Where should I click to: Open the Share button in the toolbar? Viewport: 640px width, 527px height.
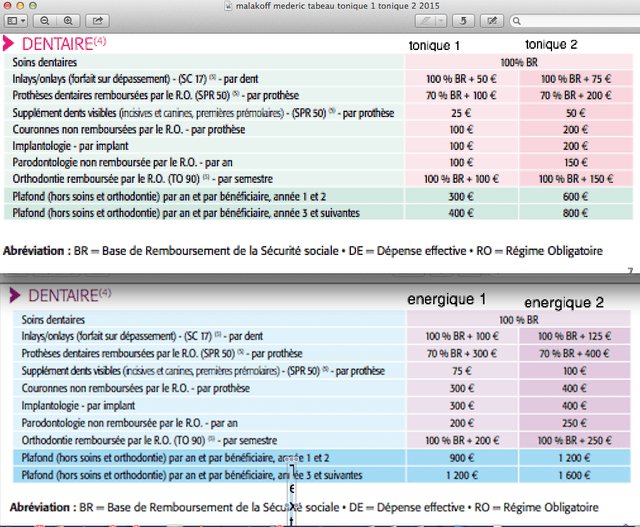click(x=97, y=20)
